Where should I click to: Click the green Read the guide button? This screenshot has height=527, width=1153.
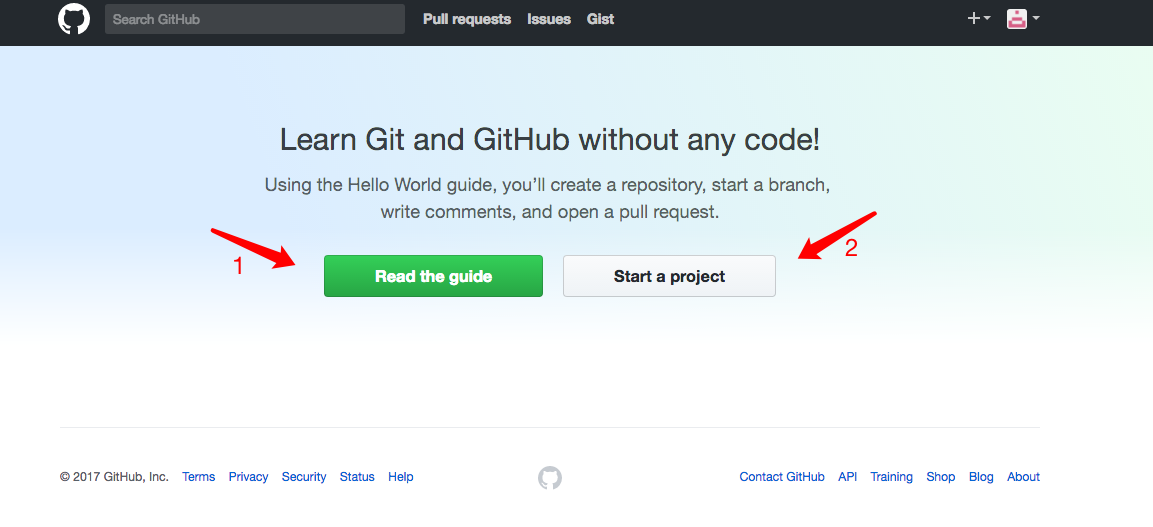coord(433,276)
